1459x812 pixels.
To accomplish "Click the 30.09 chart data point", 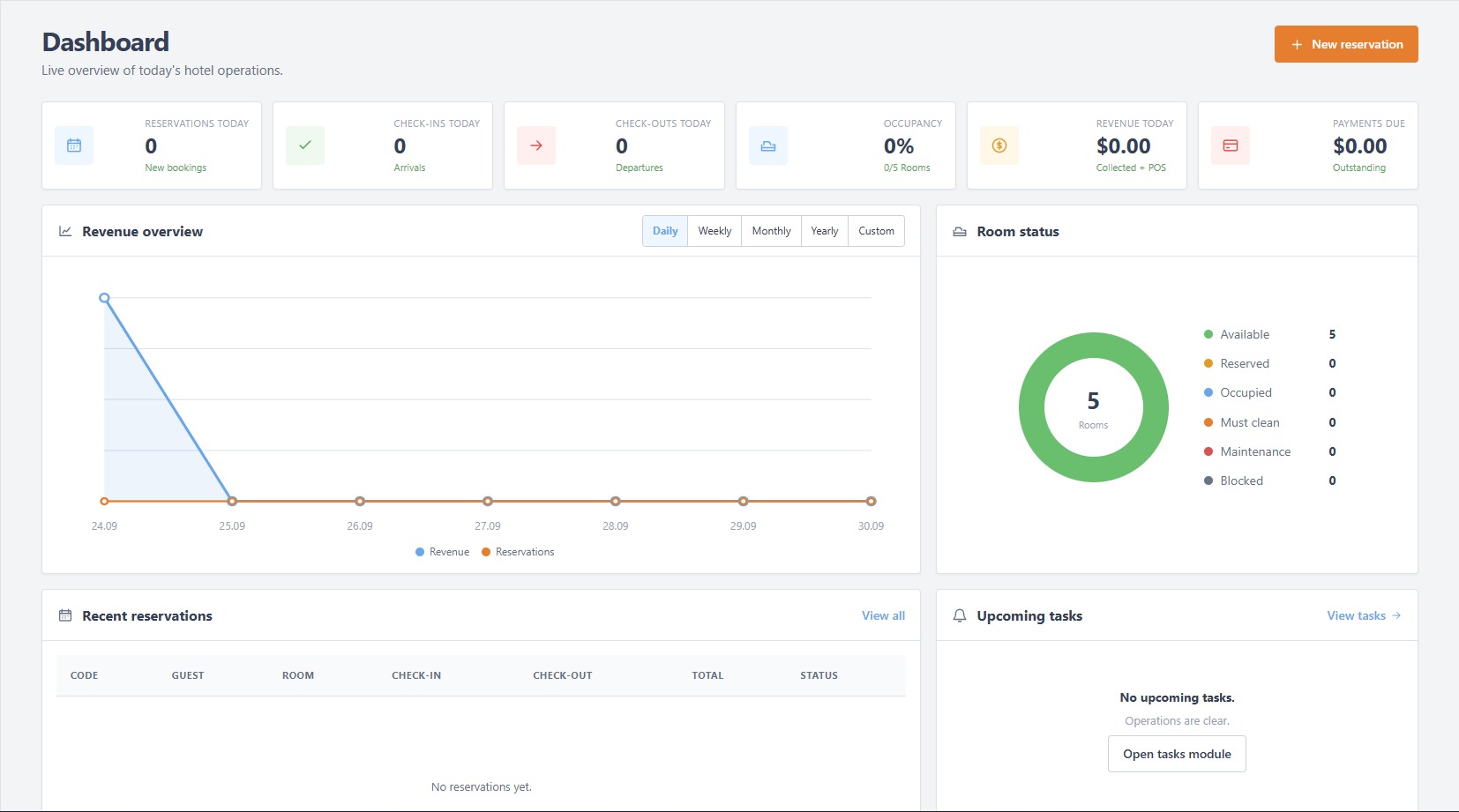I will tap(871, 501).
